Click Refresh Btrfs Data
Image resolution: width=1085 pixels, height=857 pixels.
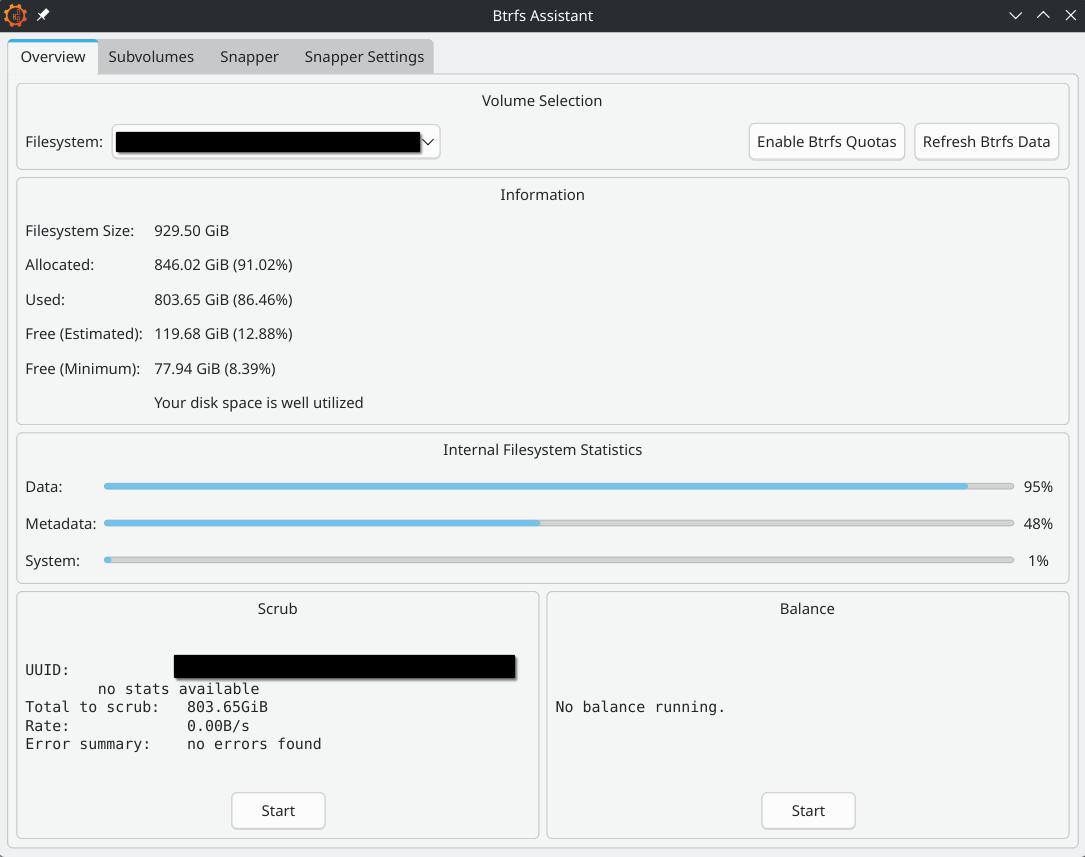click(x=986, y=141)
